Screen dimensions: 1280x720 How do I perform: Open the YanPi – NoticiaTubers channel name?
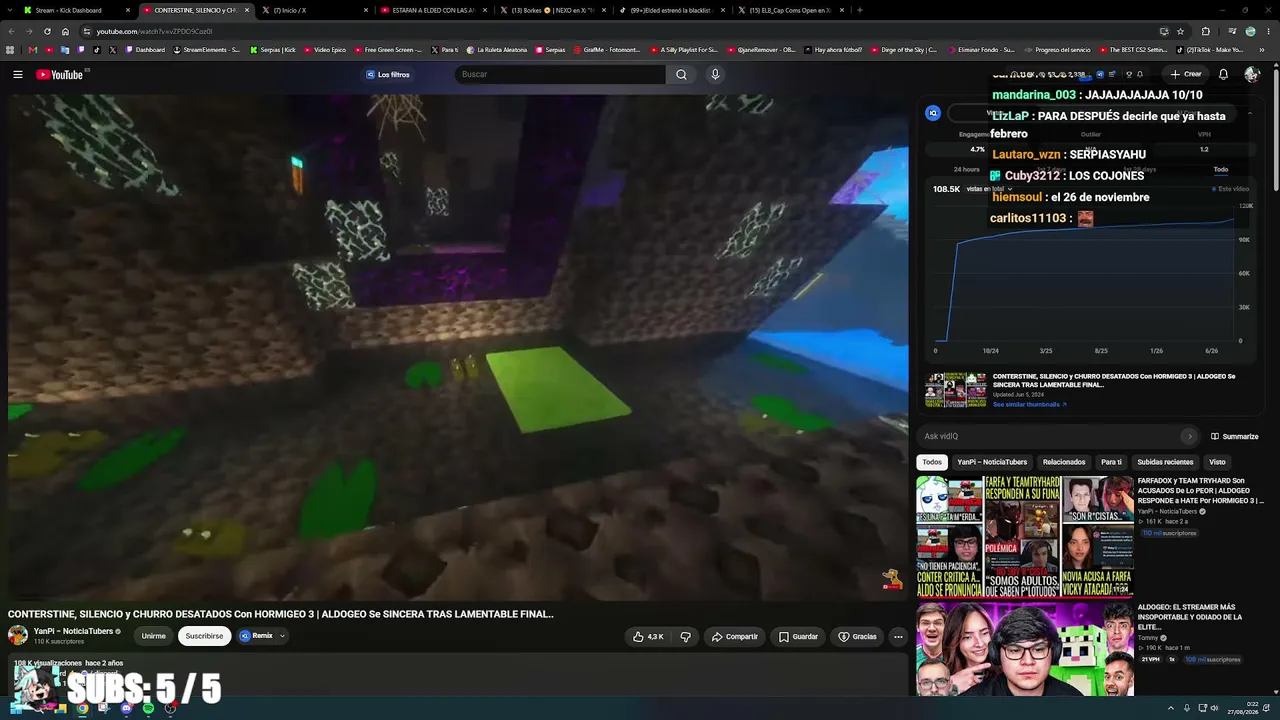73,631
